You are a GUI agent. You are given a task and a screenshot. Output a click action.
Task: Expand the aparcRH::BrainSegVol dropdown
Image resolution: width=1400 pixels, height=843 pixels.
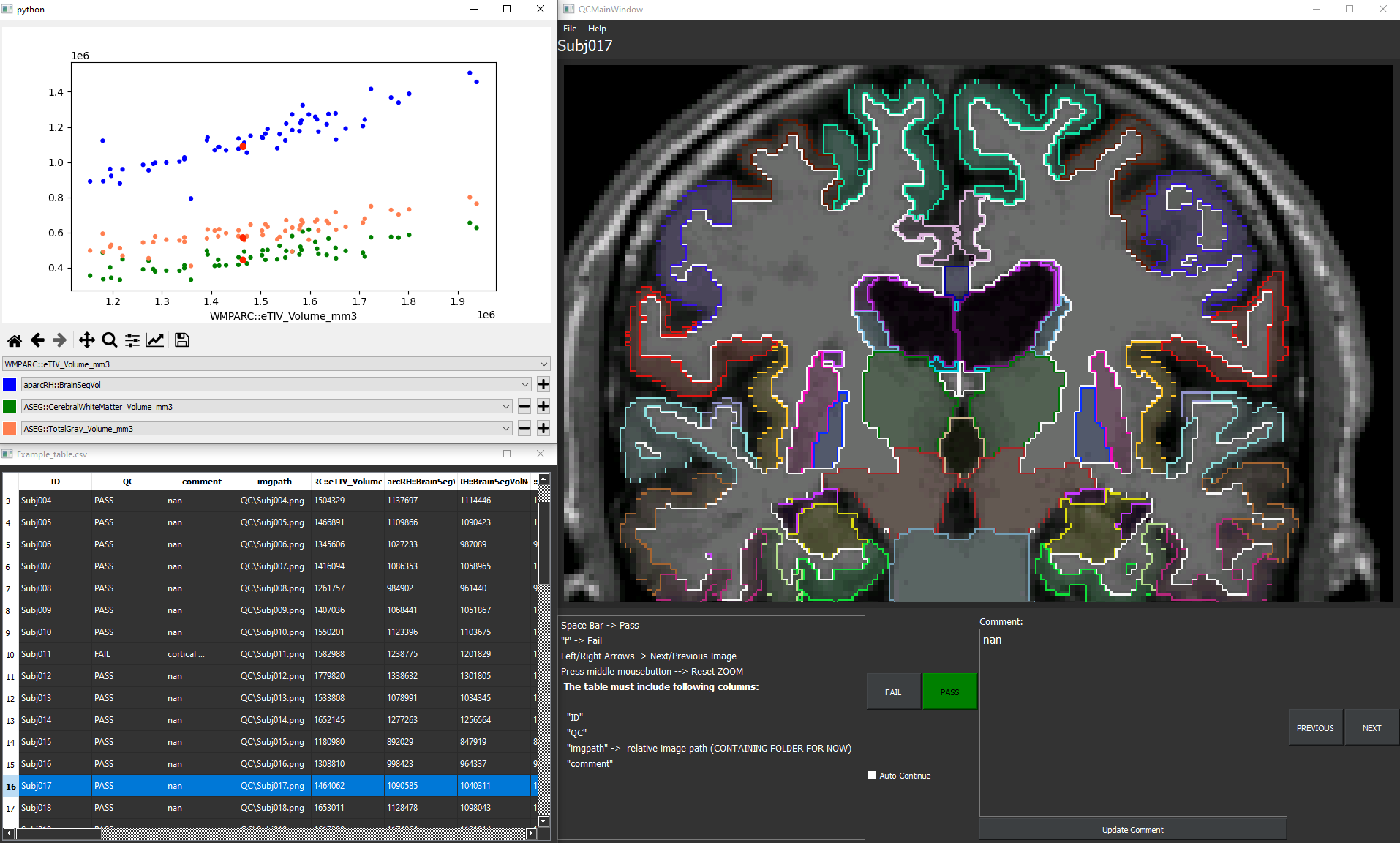(x=524, y=384)
